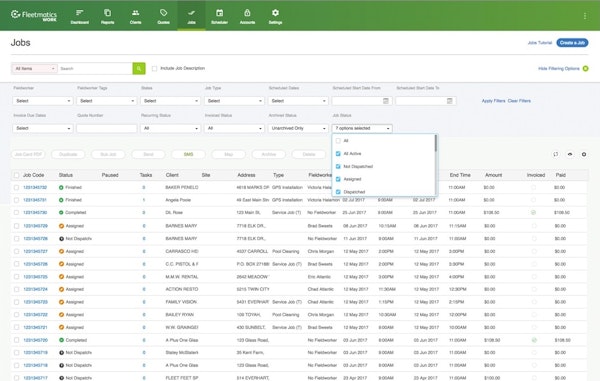Click into the Search text field

click(95, 68)
